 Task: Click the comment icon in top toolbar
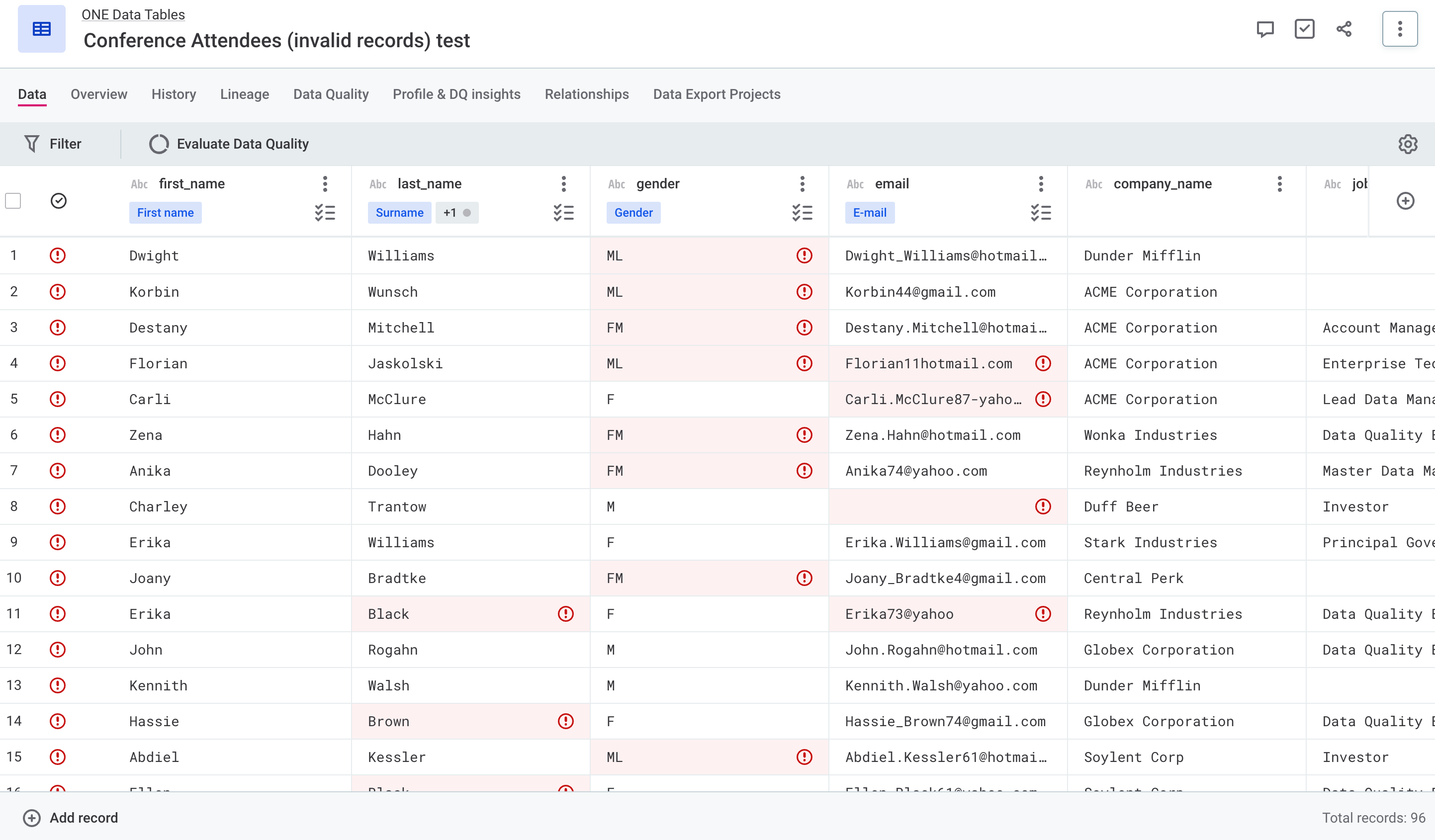point(1265,29)
